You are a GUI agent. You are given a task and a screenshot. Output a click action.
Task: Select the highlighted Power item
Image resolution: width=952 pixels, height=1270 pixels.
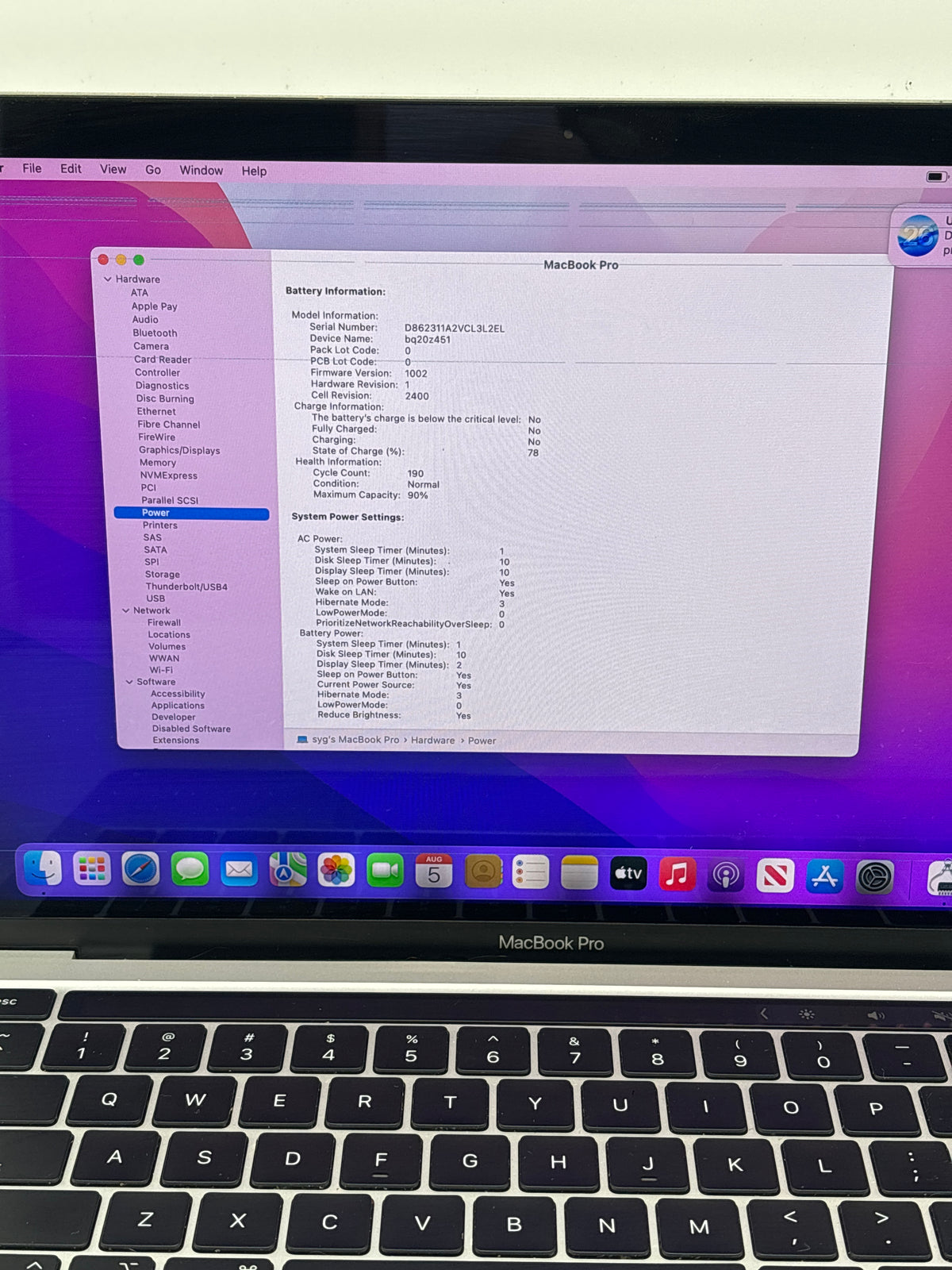point(191,513)
